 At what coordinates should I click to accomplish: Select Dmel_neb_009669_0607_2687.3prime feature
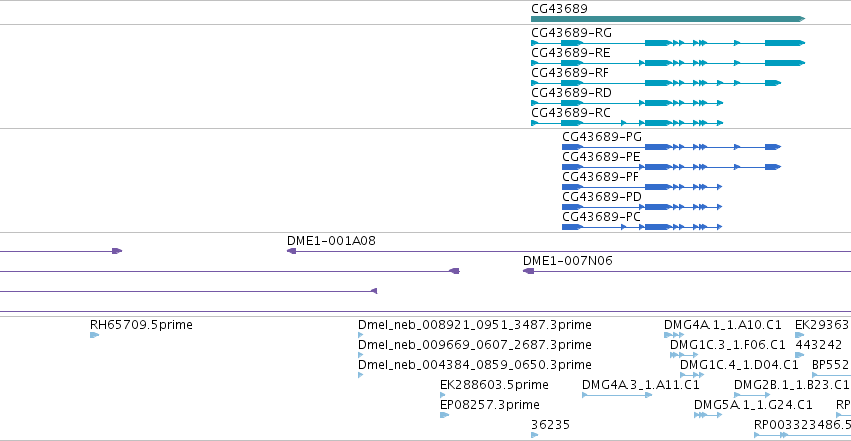[475, 346]
